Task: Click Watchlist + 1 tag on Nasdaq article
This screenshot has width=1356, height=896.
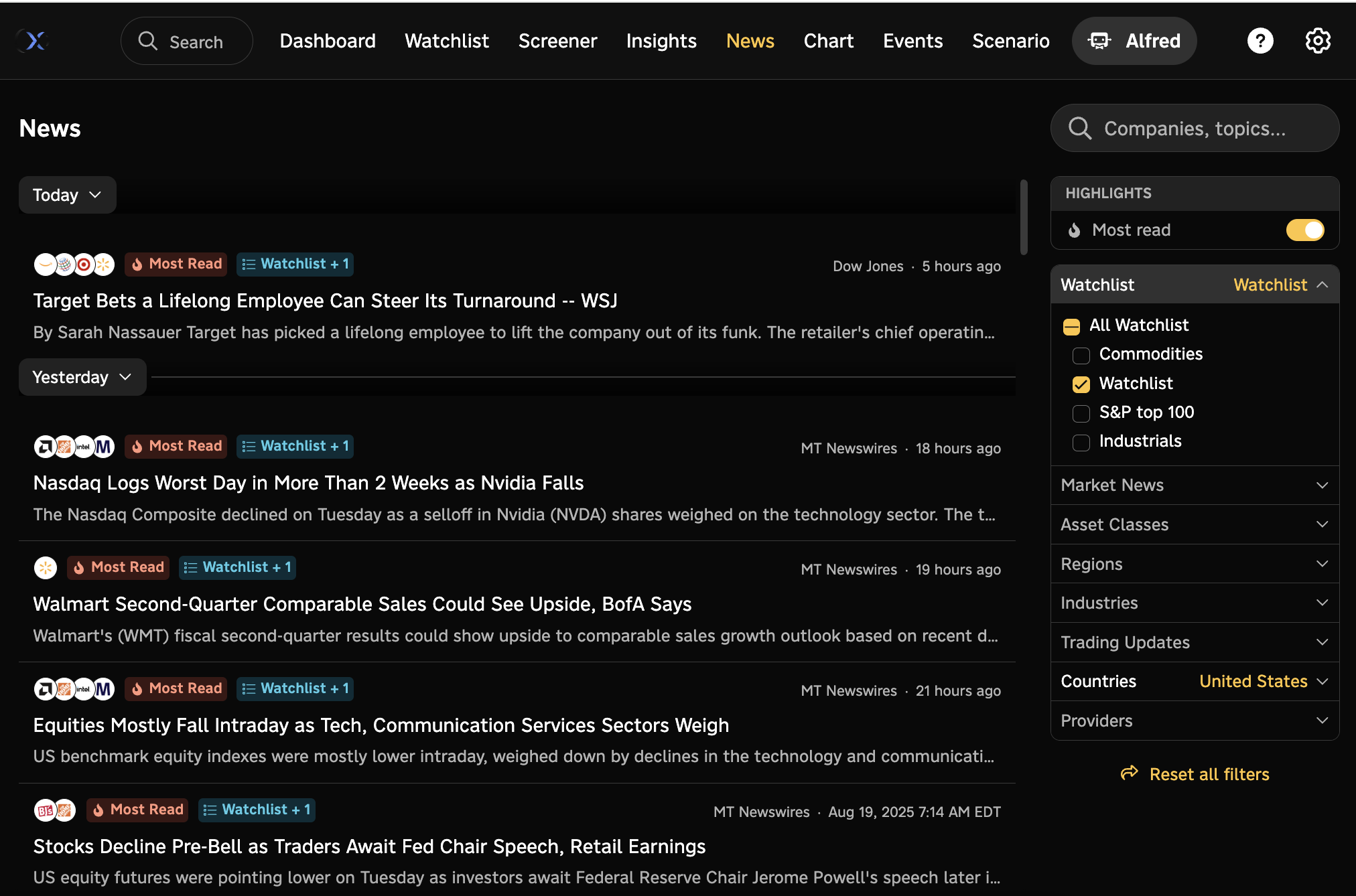Action: pos(295,446)
